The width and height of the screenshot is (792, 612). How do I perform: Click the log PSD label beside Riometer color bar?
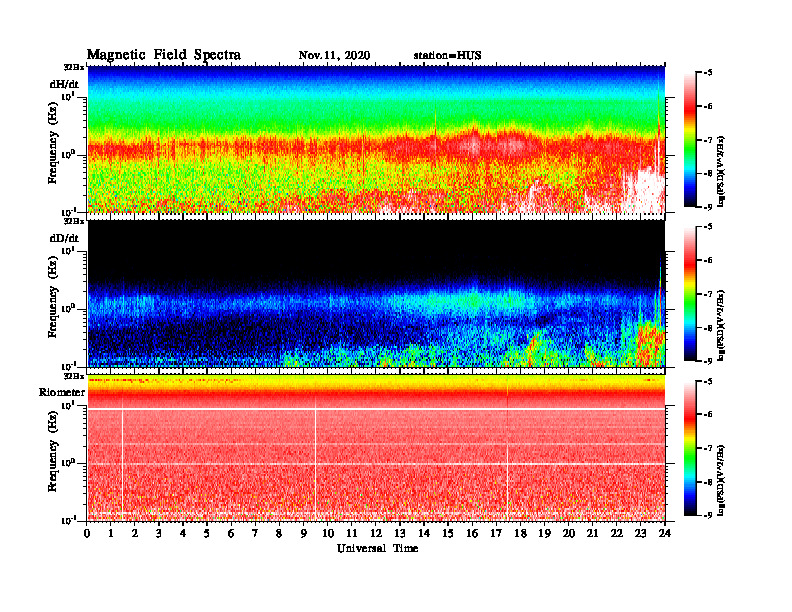[x=721, y=479]
